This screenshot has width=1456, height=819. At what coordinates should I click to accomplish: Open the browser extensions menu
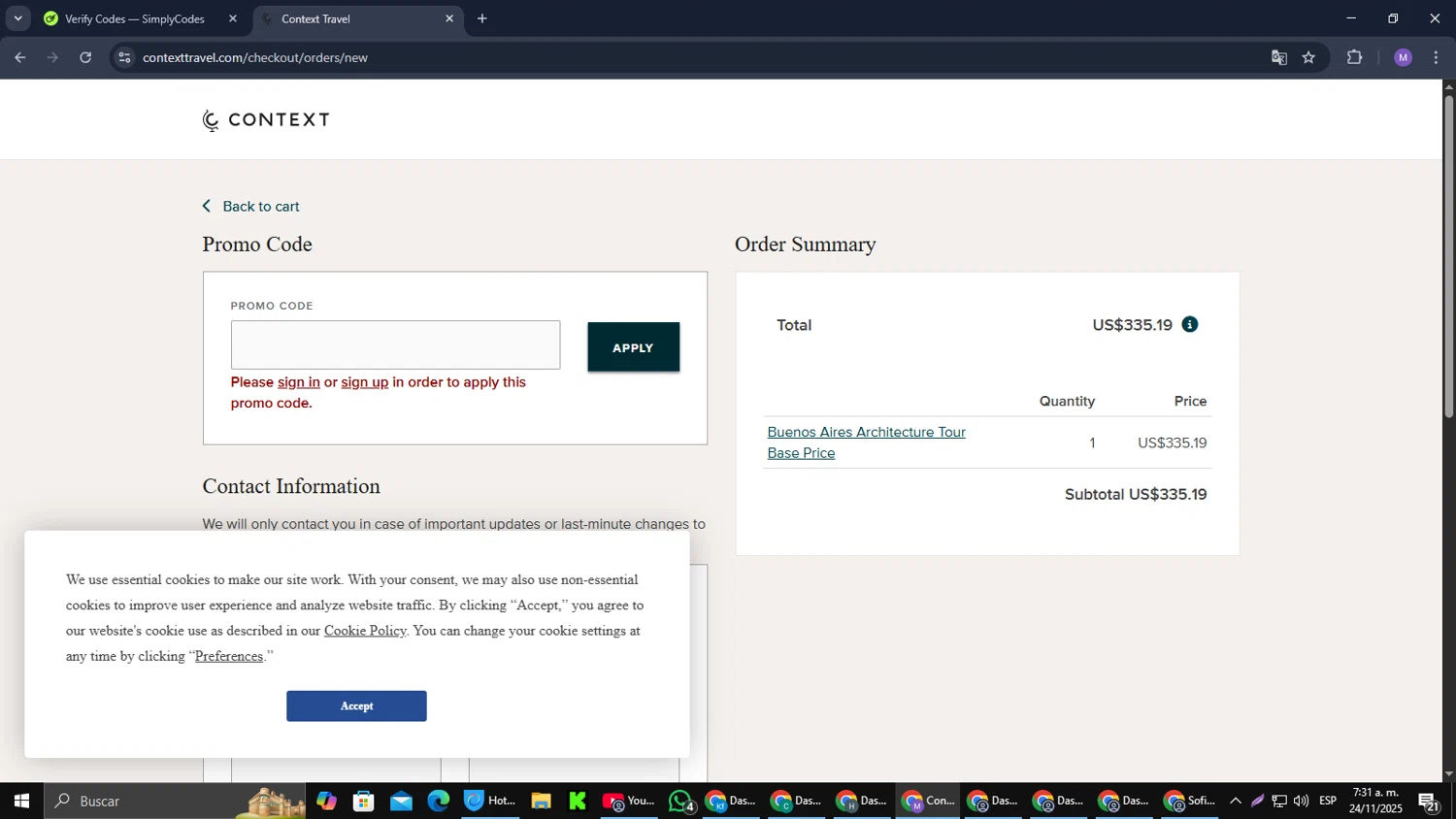pyautogui.click(x=1355, y=57)
